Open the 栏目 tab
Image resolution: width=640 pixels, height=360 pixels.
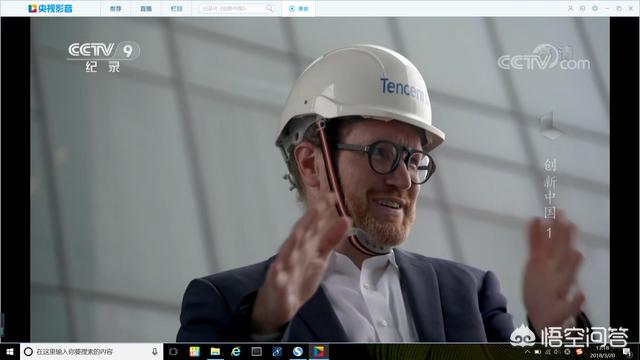pos(176,9)
